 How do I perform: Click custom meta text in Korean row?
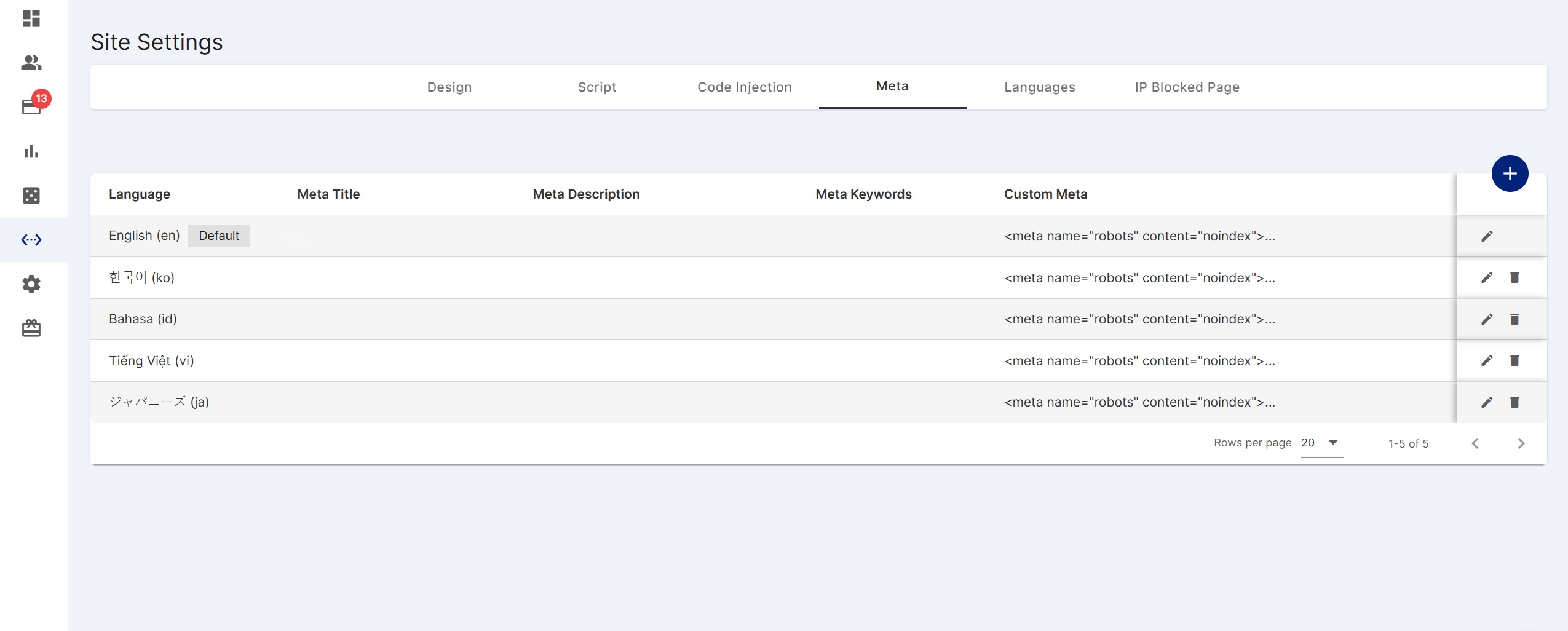click(1139, 278)
